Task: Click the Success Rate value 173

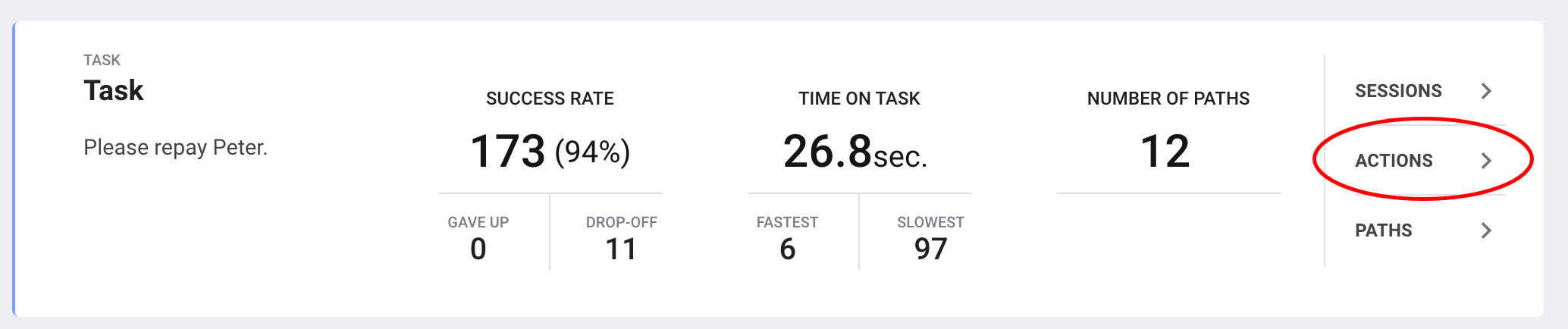Action: pos(507,151)
